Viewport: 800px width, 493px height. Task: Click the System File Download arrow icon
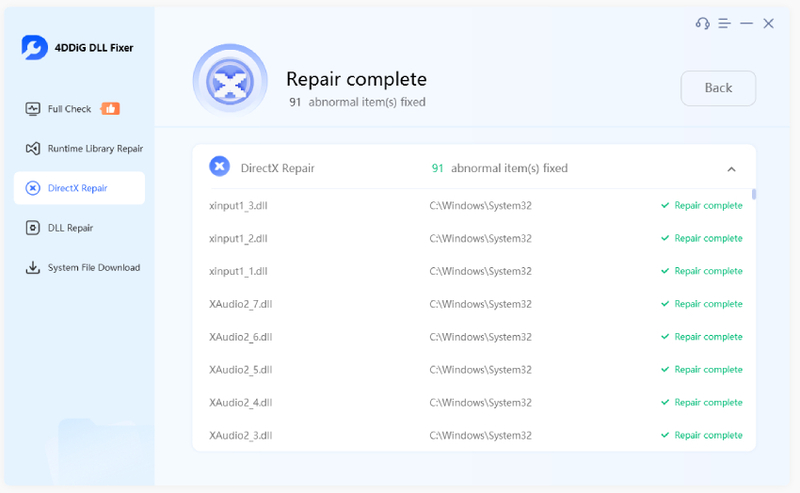pos(33,267)
